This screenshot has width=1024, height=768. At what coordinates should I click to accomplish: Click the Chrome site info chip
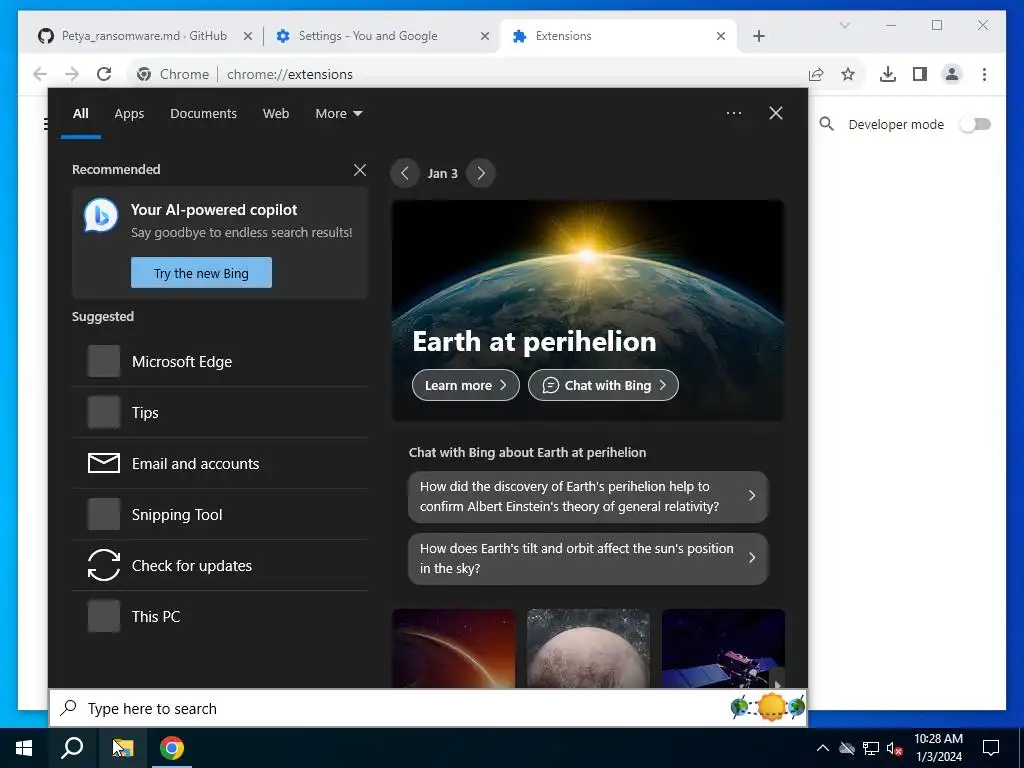click(x=173, y=74)
